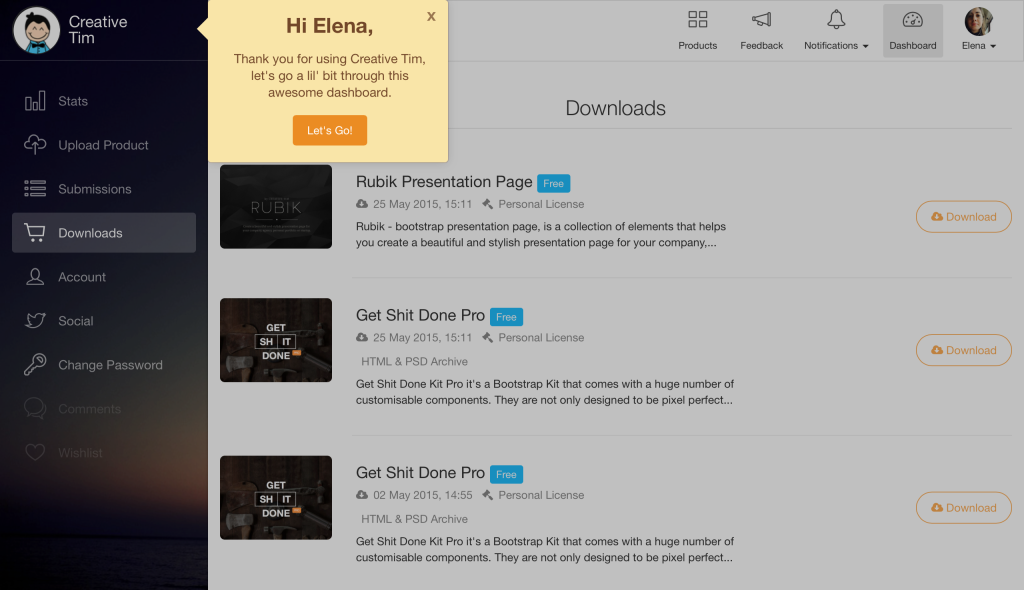Click the Let's Go! button
The height and width of the screenshot is (590, 1024).
[x=330, y=131]
